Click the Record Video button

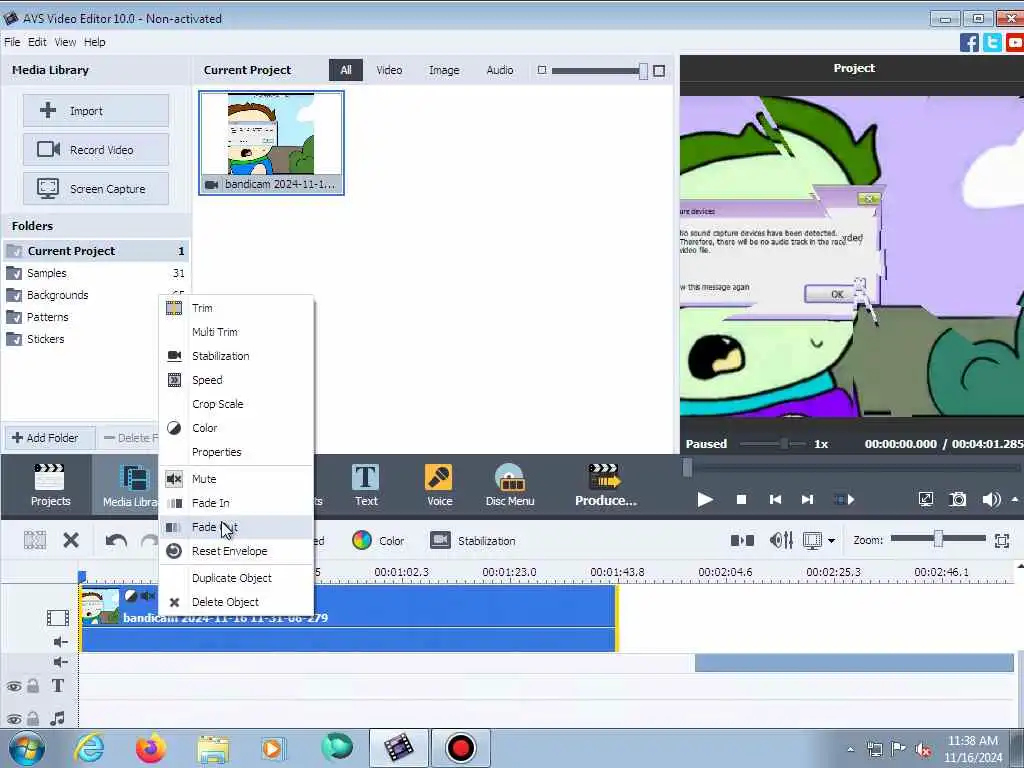[x=96, y=150]
